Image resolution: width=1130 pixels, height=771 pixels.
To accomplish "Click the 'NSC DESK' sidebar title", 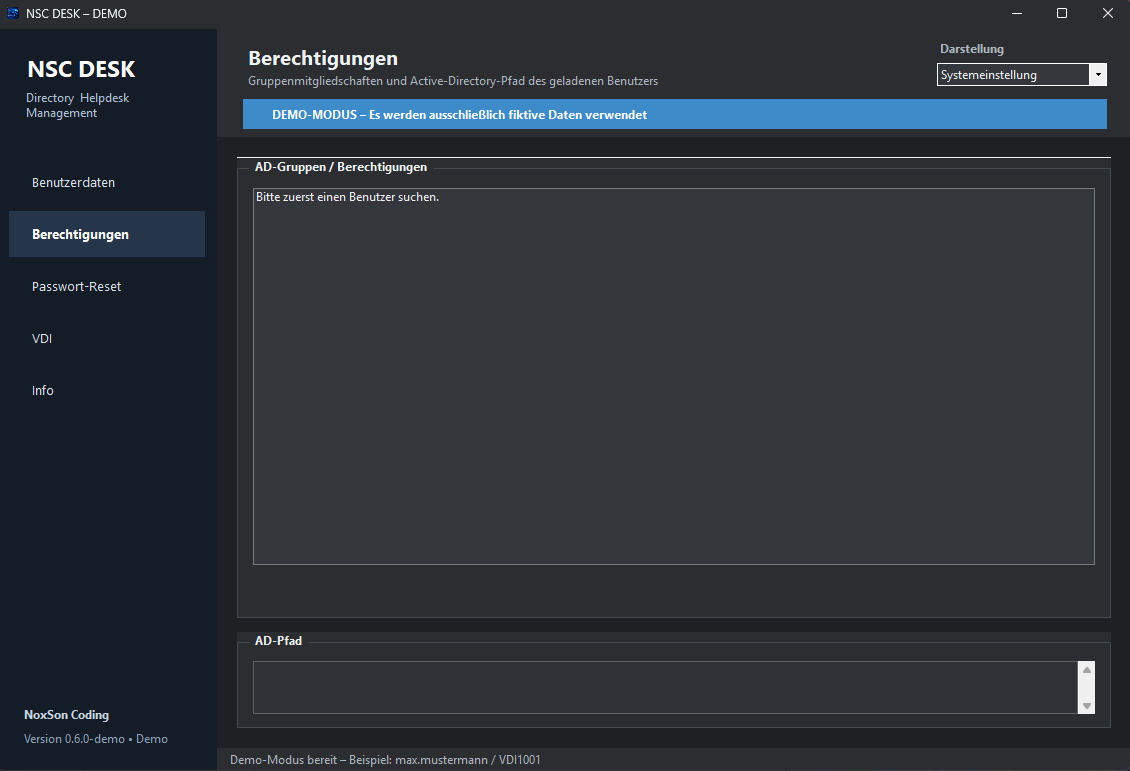I will pyautogui.click(x=81, y=69).
